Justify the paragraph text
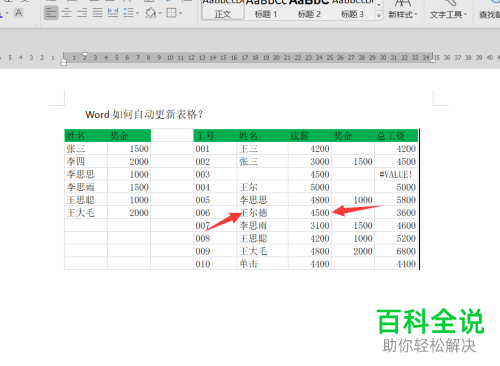 click(x=97, y=13)
